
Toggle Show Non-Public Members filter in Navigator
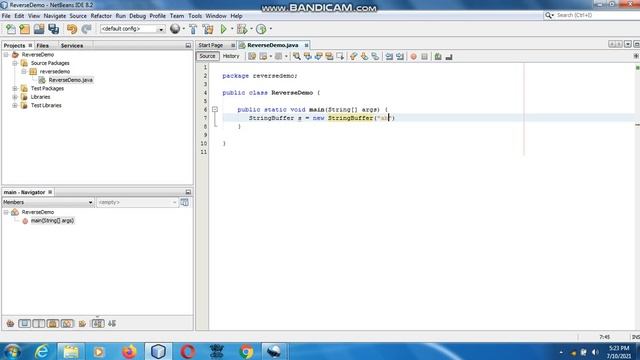click(53, 324)
